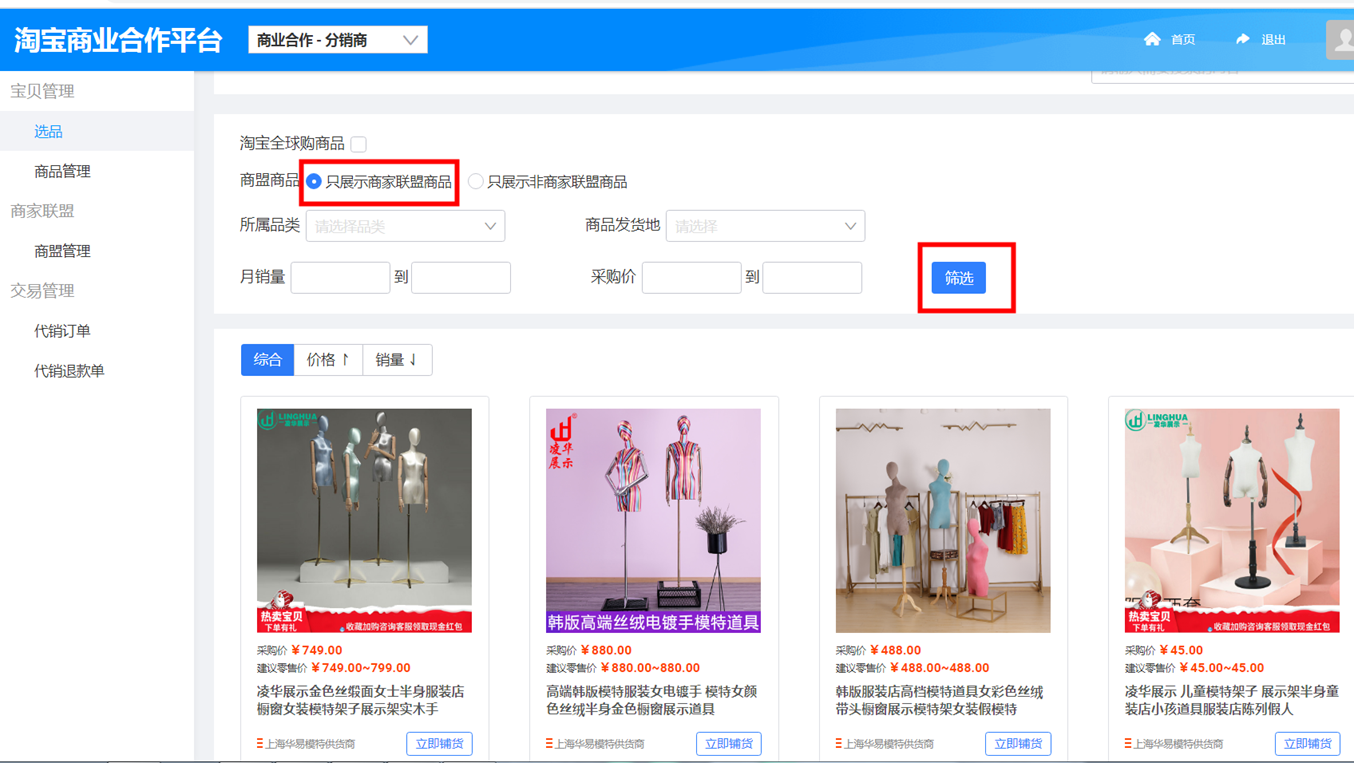This screenshot has width=1354, height=763.
Task: Click the 月销量 maximum input field
Action: pos(461,278)
